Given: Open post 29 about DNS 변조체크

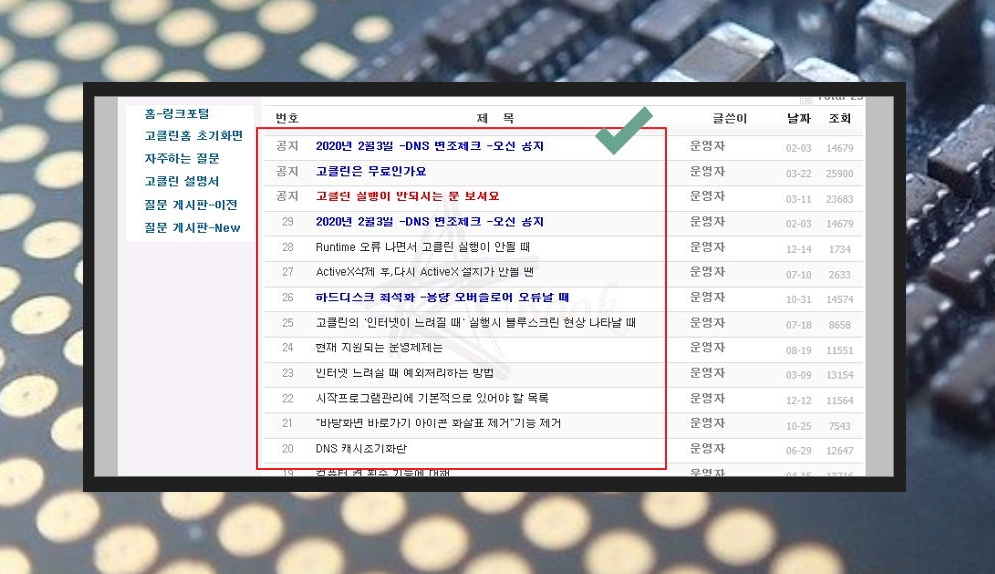Looking at the screenshot, I should coord(430,222).
